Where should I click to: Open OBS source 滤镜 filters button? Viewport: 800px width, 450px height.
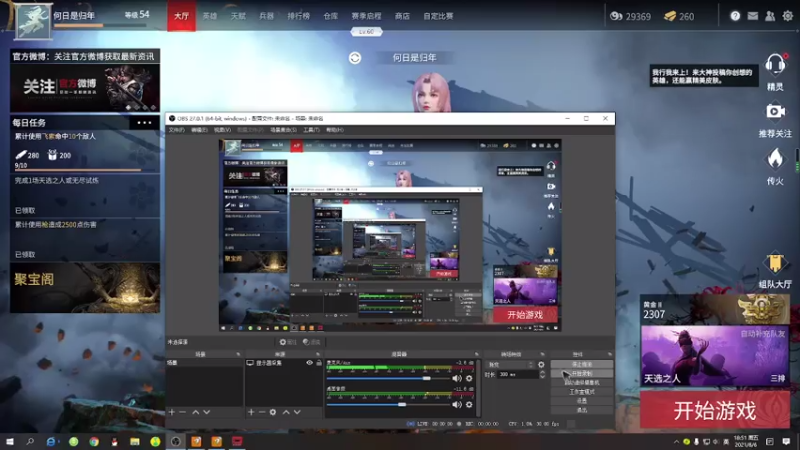[312, 342]
